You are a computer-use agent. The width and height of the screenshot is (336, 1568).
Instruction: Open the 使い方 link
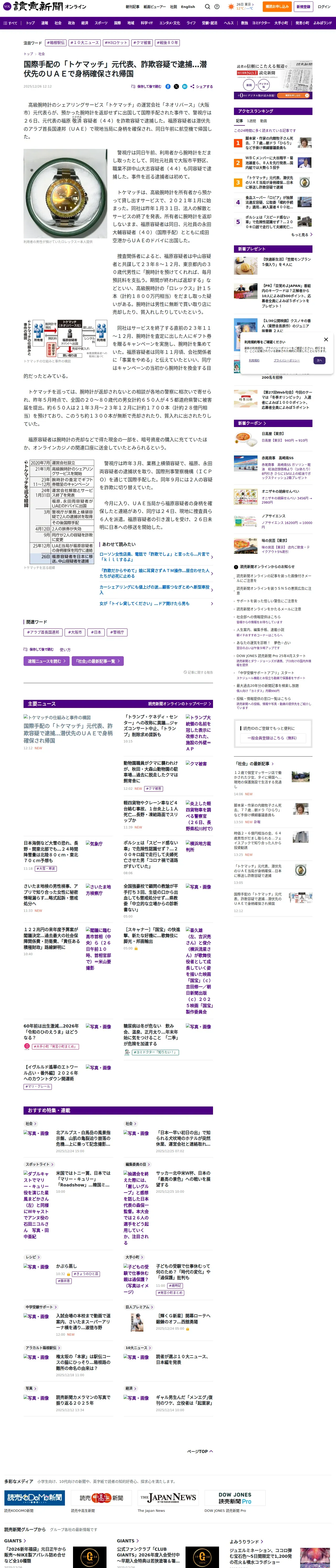[x=65, y=649]
